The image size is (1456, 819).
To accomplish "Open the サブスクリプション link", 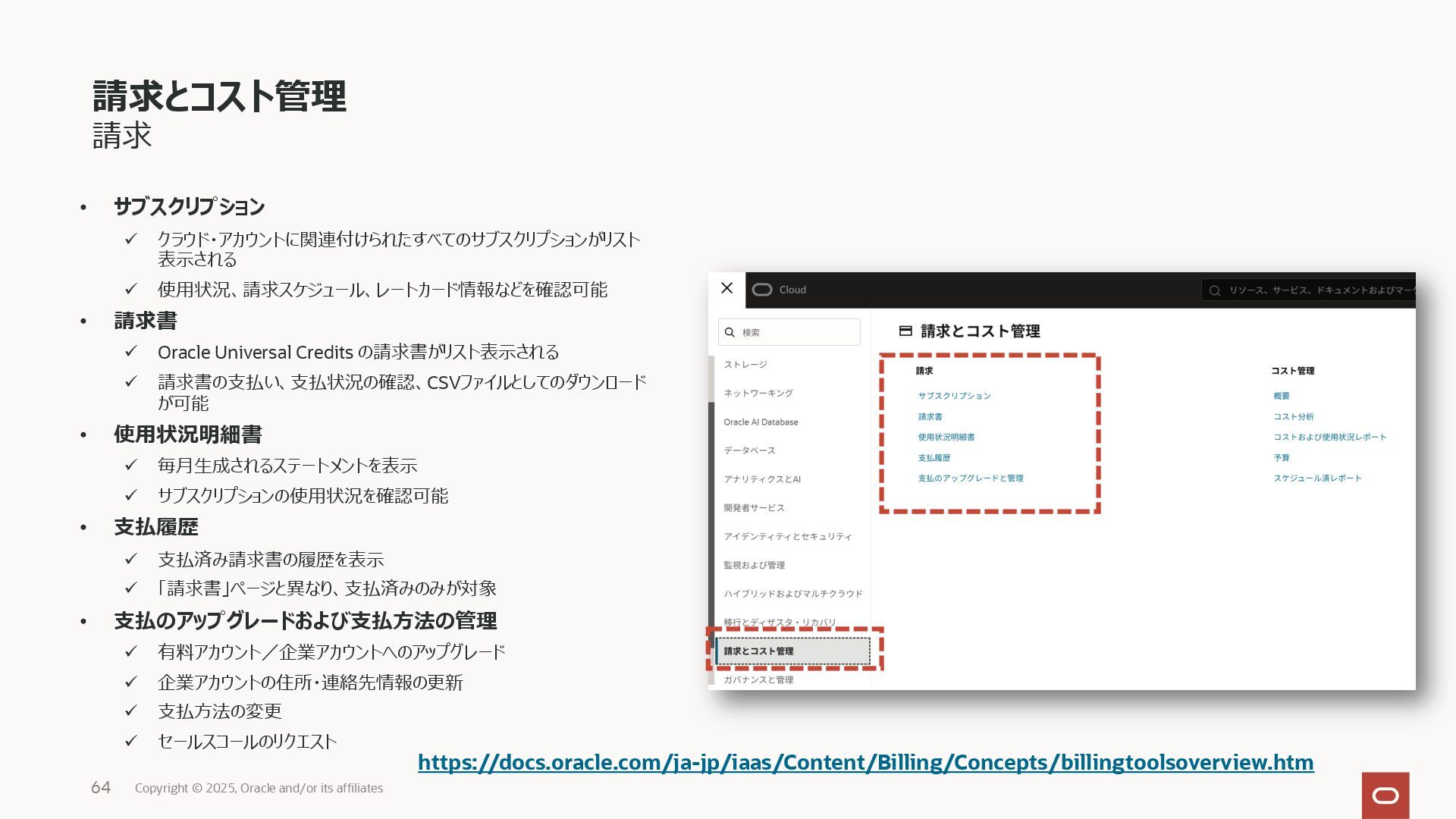I will [x=954, y=396].
